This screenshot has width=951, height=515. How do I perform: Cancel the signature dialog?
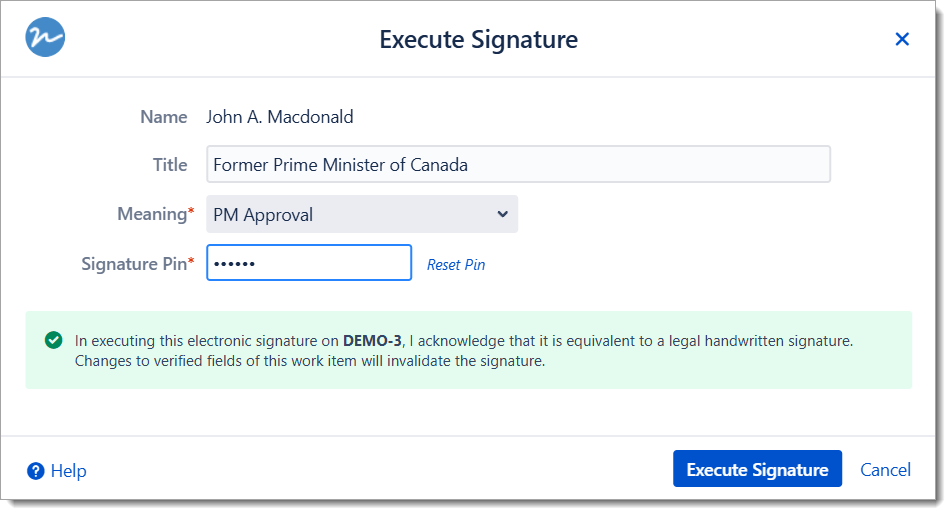[x=885, y=470]
